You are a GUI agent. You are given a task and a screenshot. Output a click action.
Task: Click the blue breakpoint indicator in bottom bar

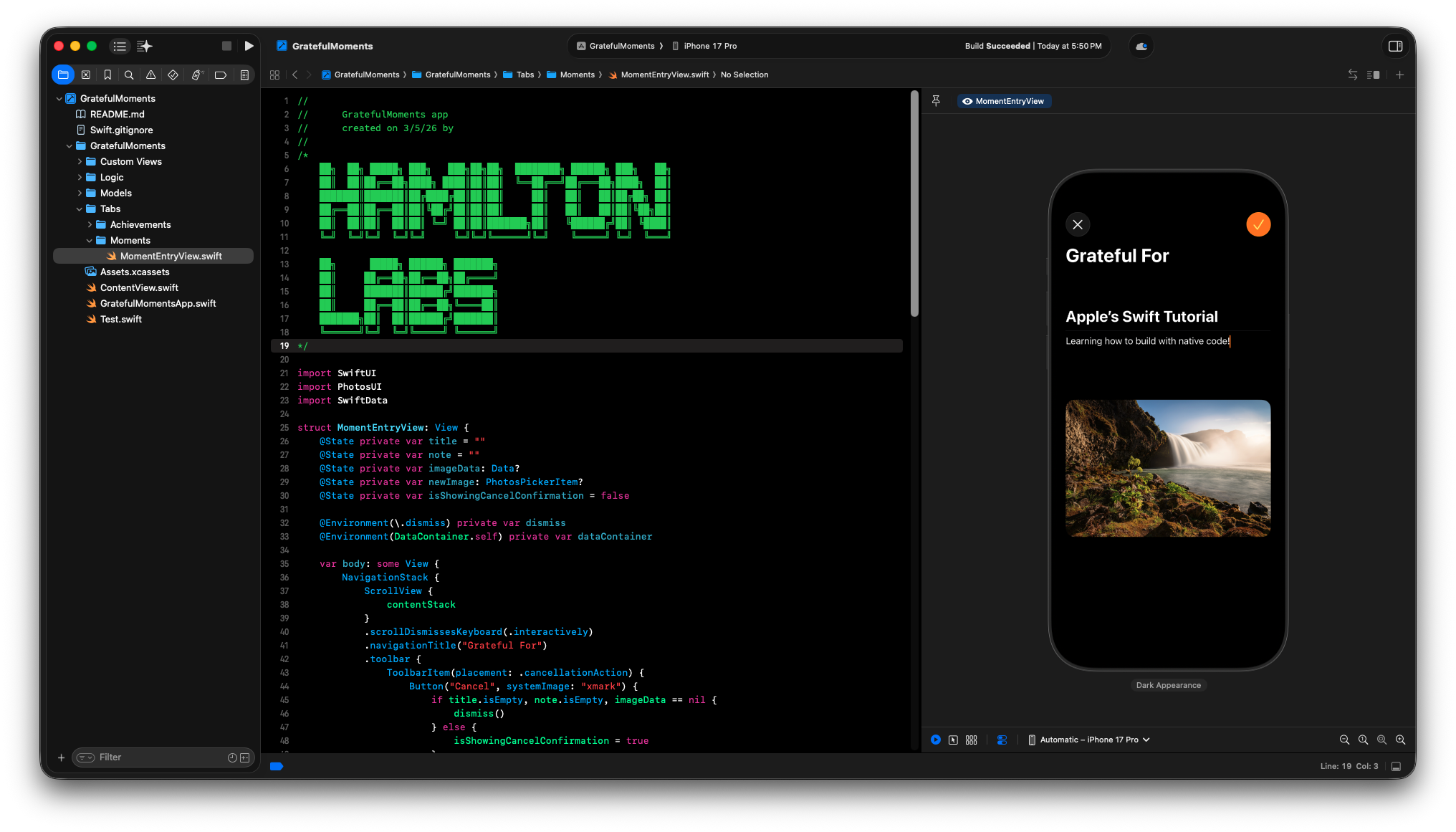[x=277, y=766]
